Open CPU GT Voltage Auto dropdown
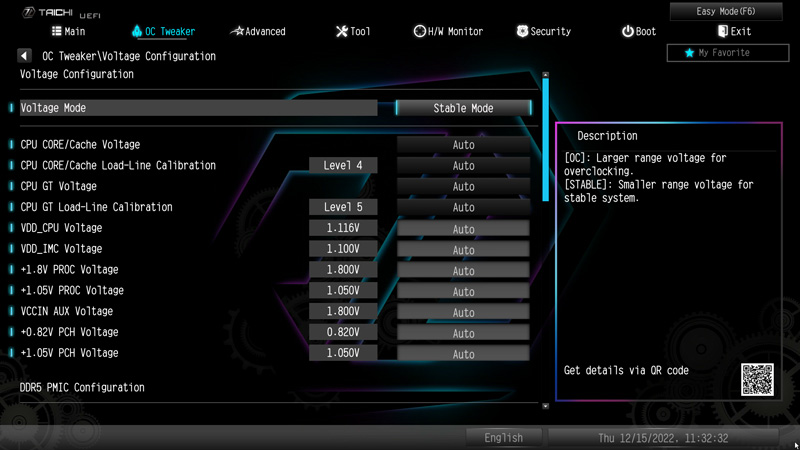 click(x=463, y=187)
